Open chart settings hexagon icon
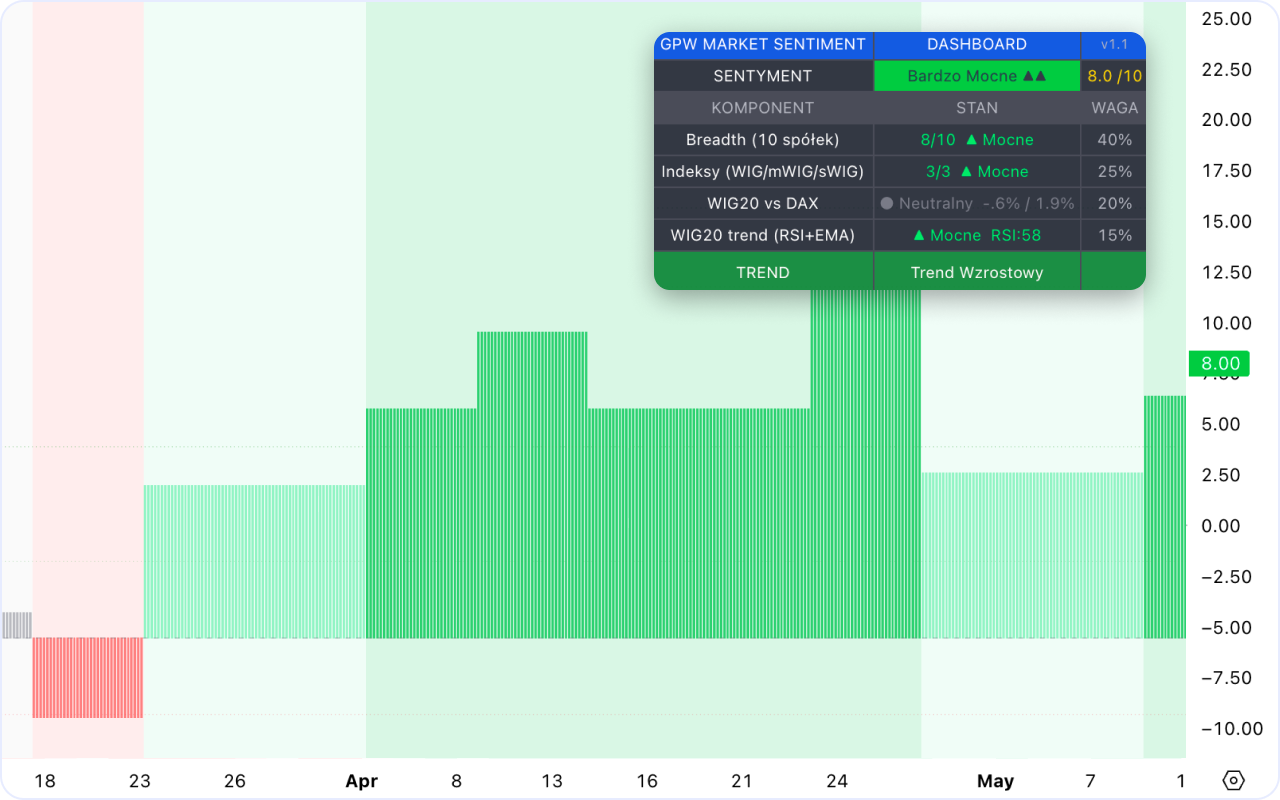Screen dimensions: 1280x800 (1233, 780)
